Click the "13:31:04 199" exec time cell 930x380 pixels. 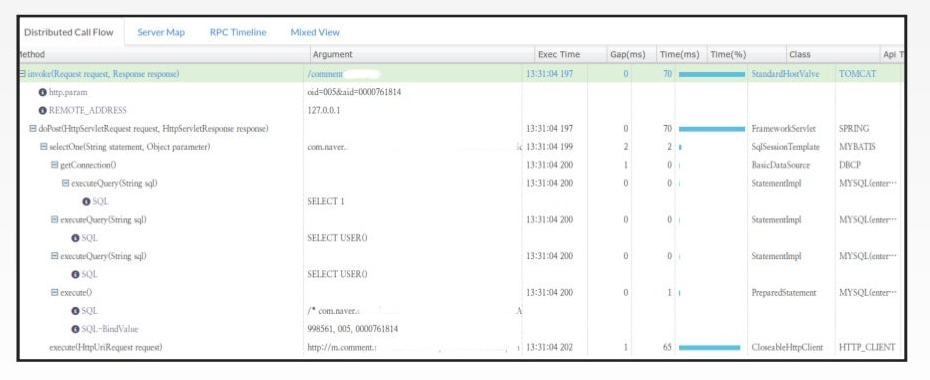[550, 147]
